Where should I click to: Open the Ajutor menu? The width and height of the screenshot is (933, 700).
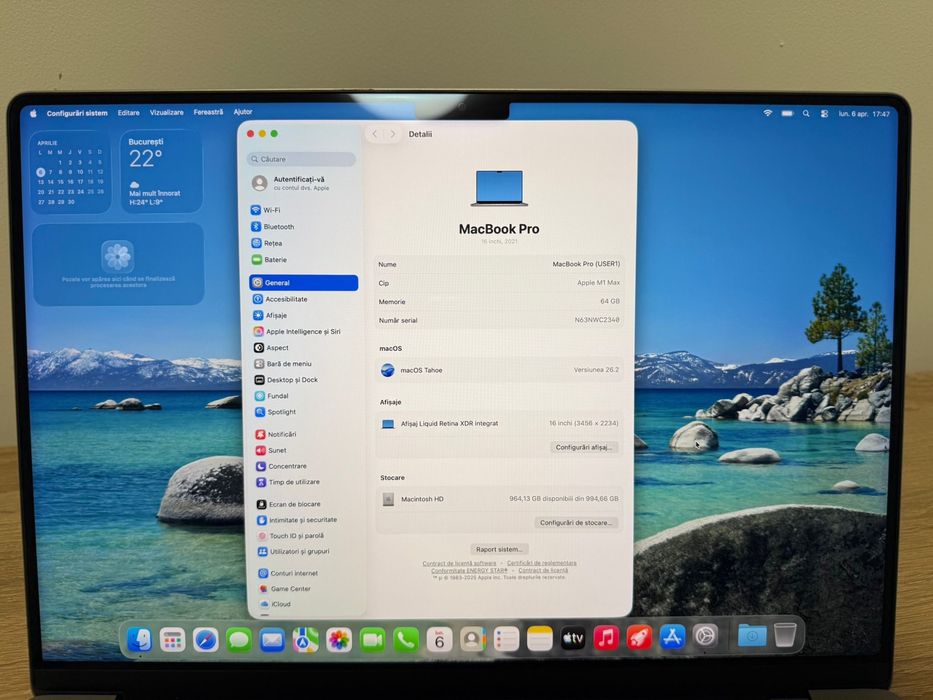243,111
